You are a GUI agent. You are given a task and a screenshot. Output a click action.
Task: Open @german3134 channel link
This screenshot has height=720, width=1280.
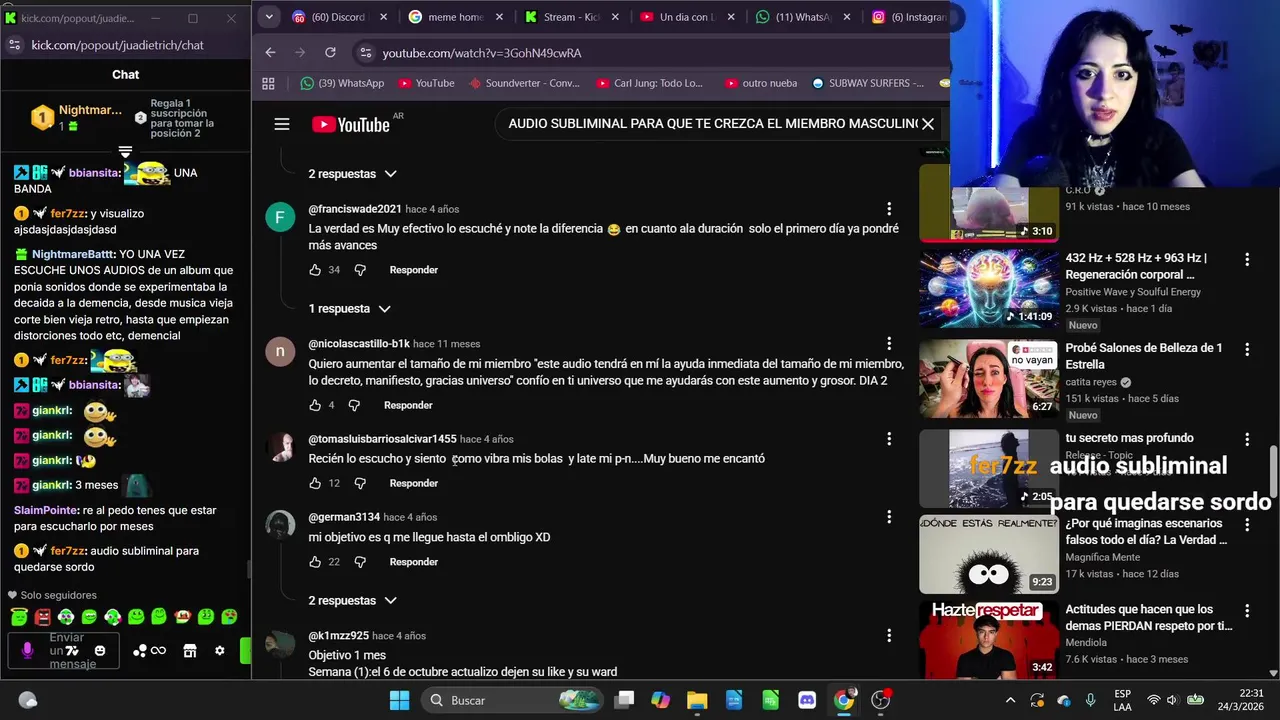344,517
